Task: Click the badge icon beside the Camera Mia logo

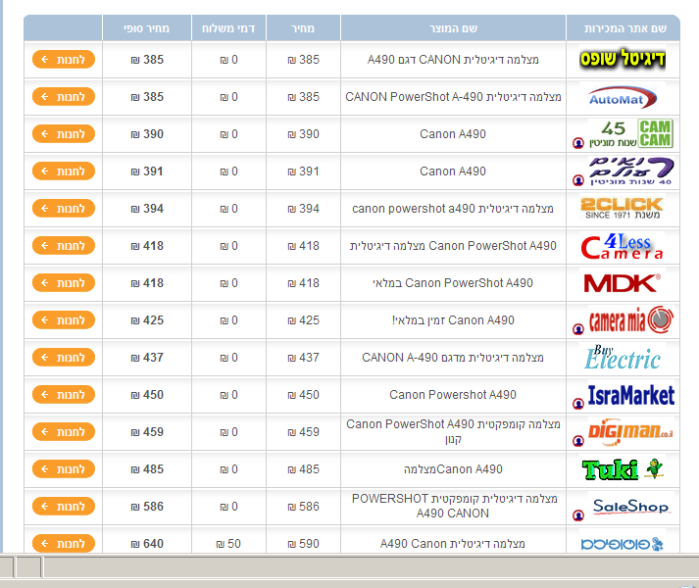Action: (x=578, y=329)
